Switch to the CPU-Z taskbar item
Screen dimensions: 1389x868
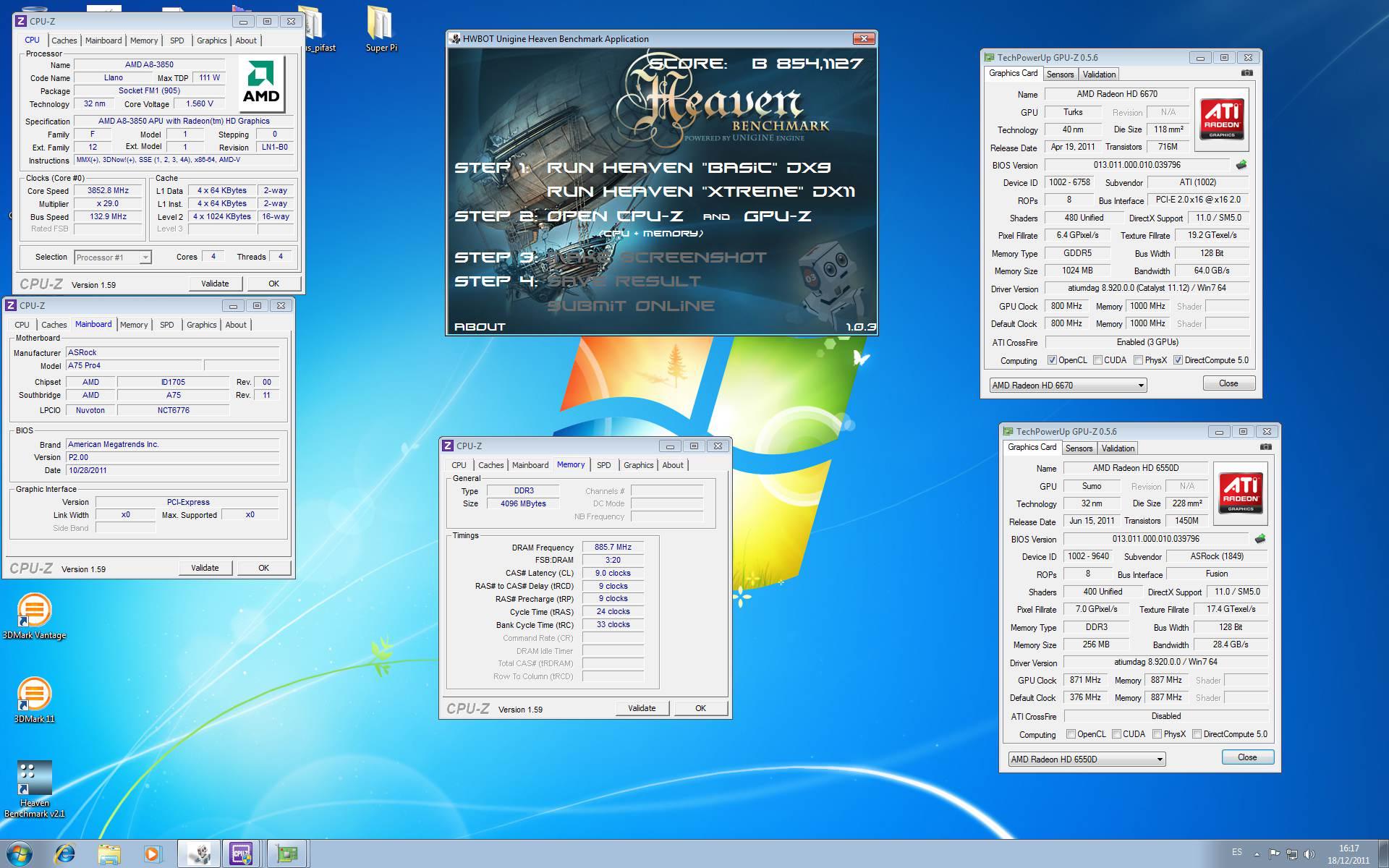(242, 854)
